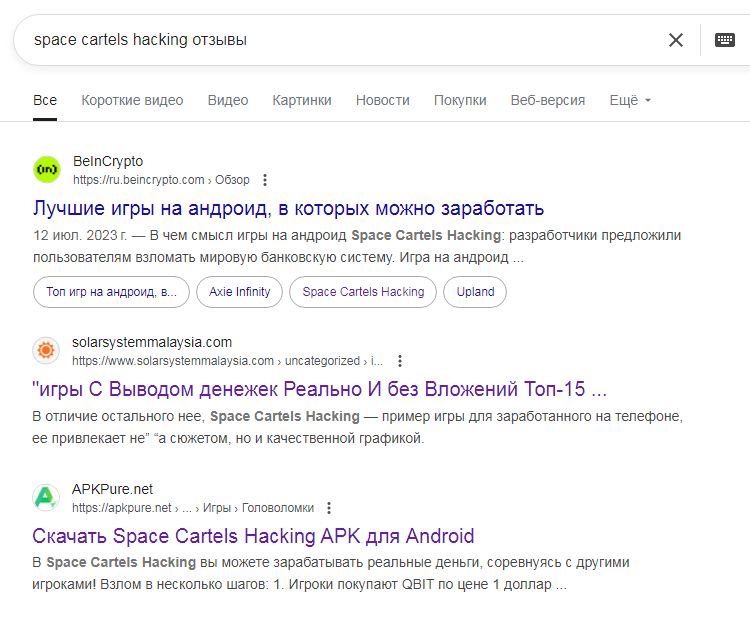The image size is (750, 635).
Task: Switch to the Видео tab
Action: [x=228, y=100]
